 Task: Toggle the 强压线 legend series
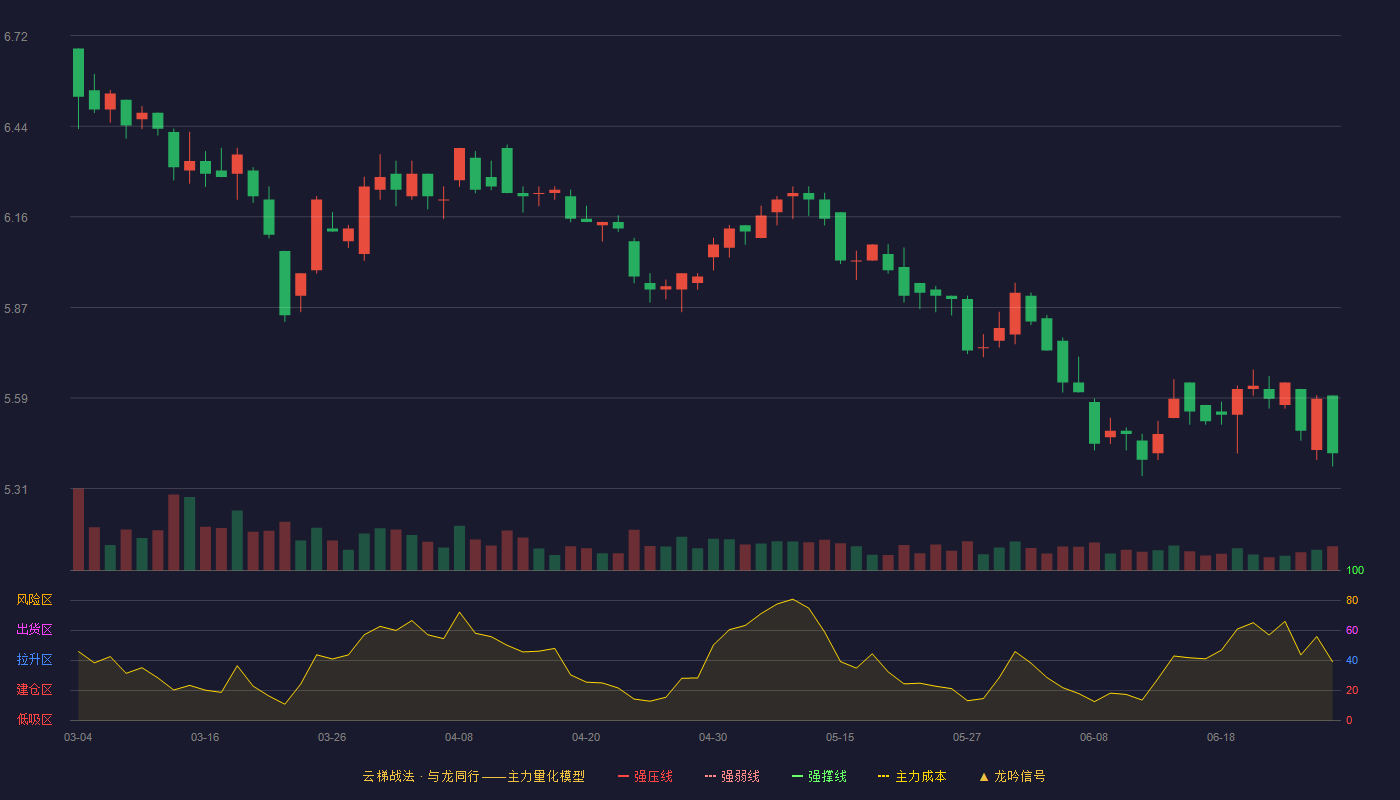point(645,776)
